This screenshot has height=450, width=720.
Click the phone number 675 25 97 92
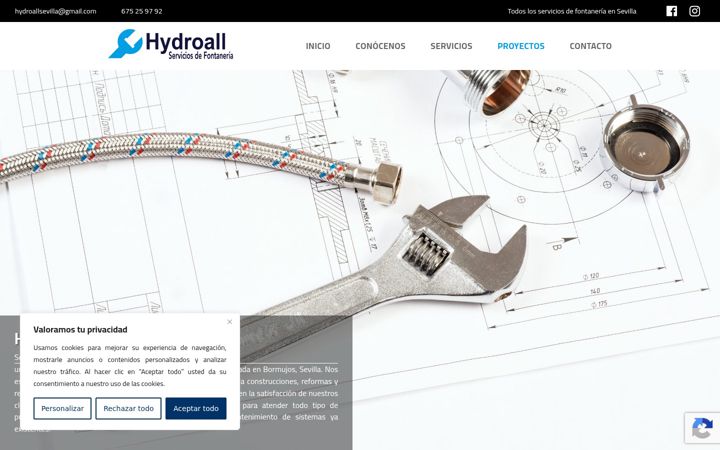(141, 11)
